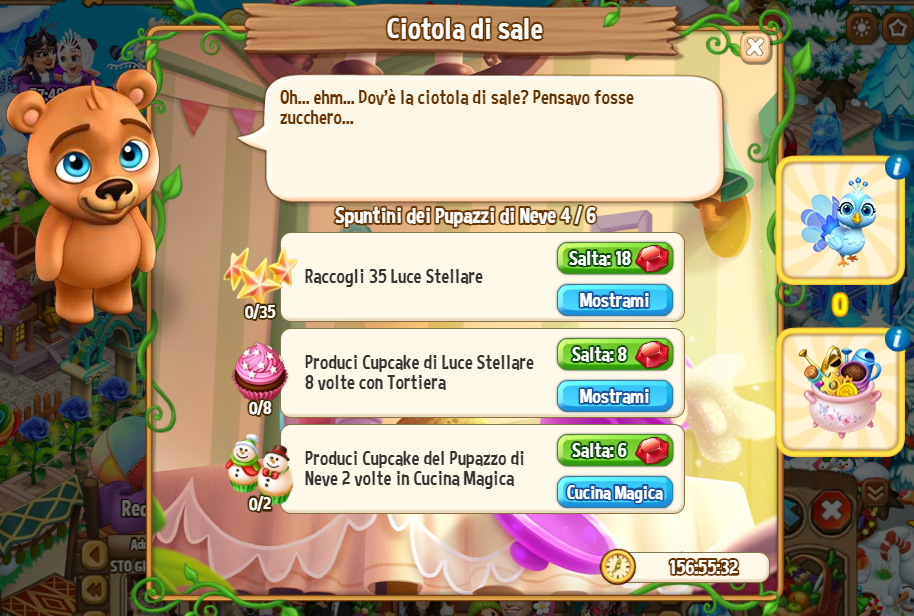914x616 pixels.
Task: Click Mostrami for Cupcake di Luce Stellare
Action: click(x=615, y=396)
